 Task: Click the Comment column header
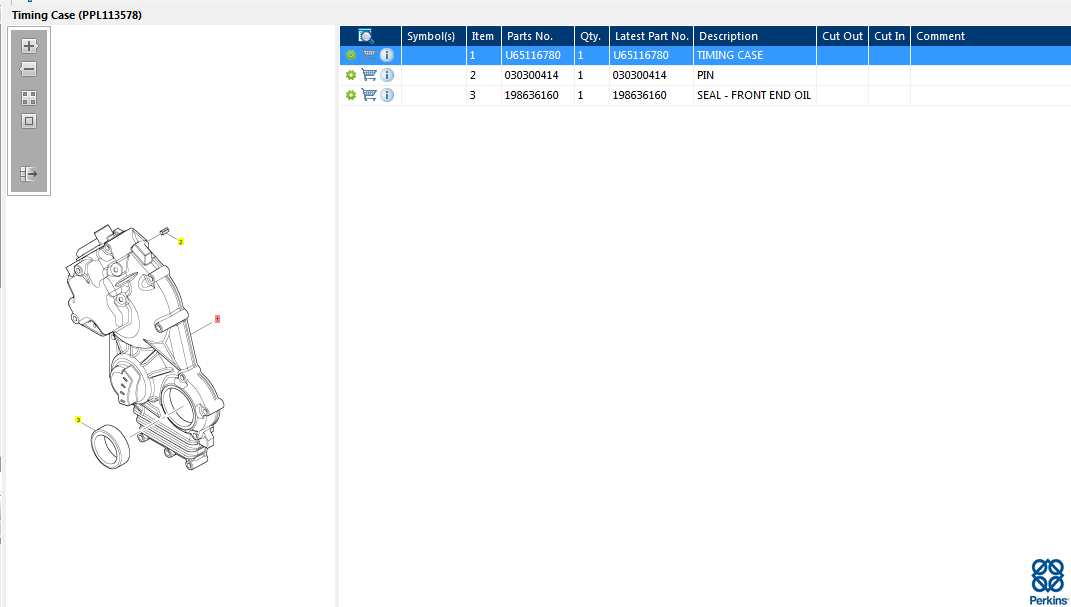pyautogui.click(x=990, y=36)
